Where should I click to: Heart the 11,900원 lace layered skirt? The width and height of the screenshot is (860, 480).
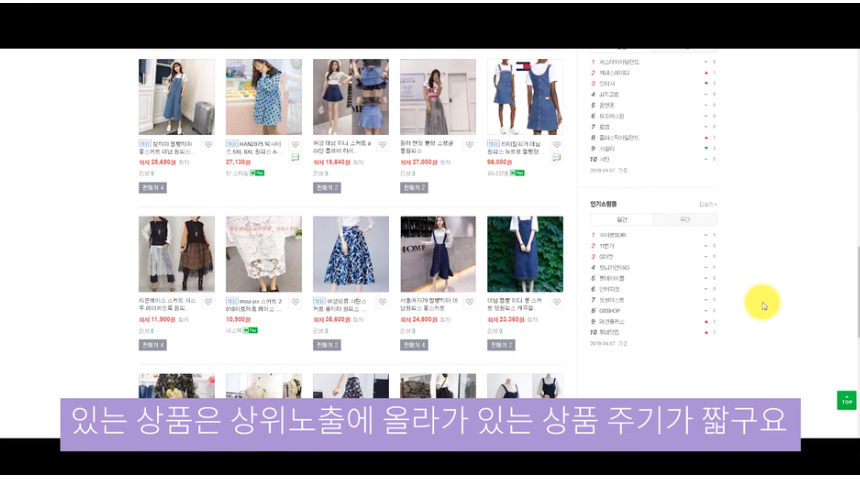coord(208,302)
